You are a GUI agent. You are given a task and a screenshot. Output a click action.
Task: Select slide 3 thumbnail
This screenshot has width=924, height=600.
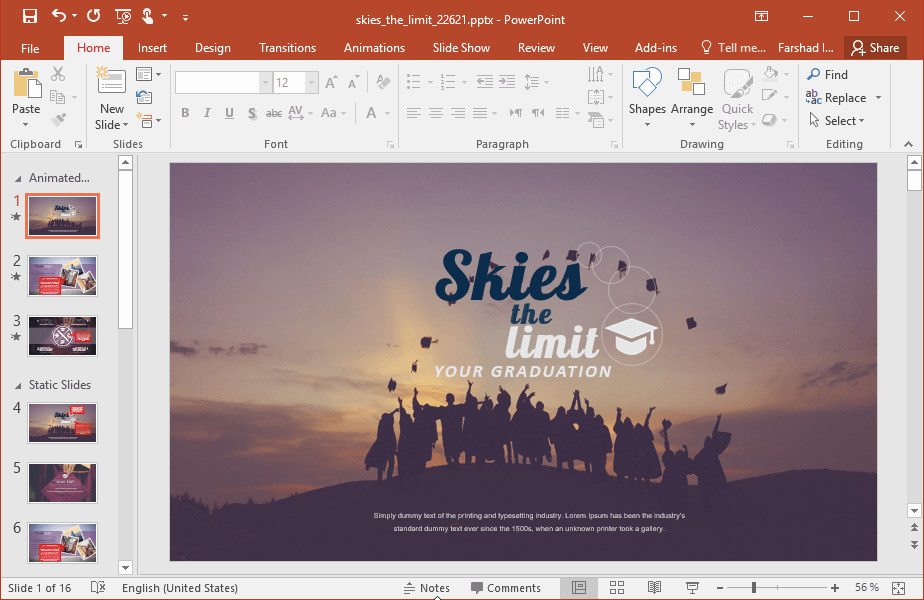click(x=62, y=336)
